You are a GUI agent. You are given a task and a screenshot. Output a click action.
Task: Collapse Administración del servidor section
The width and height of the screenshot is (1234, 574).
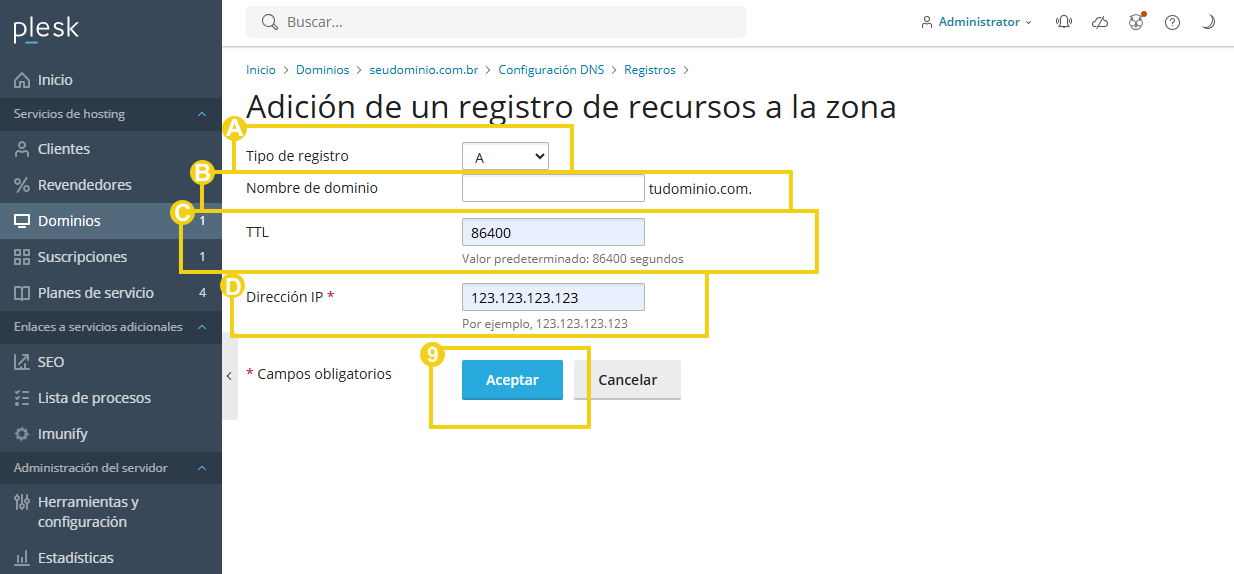point(201,468)
